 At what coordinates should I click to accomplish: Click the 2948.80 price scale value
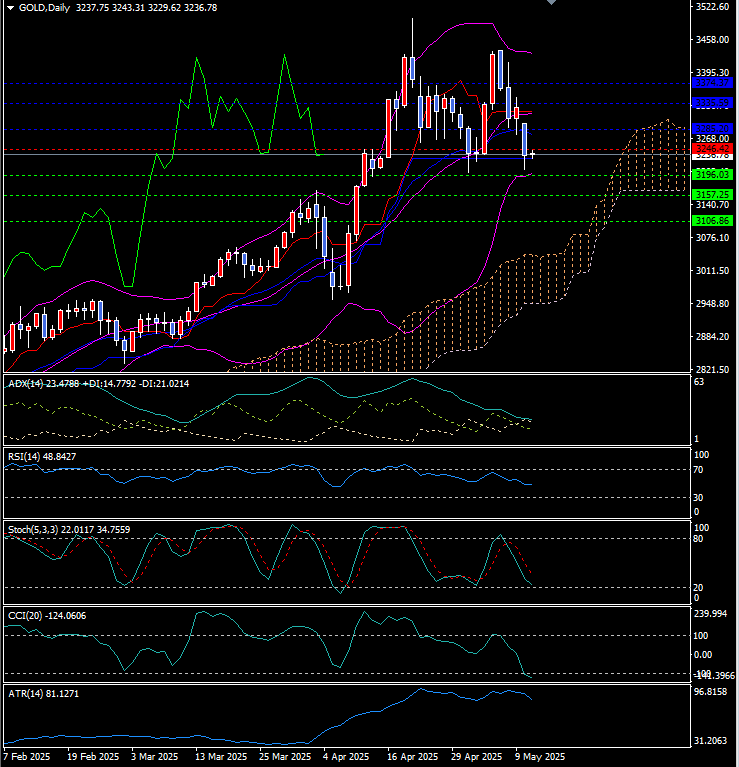(x=712, y=304)
